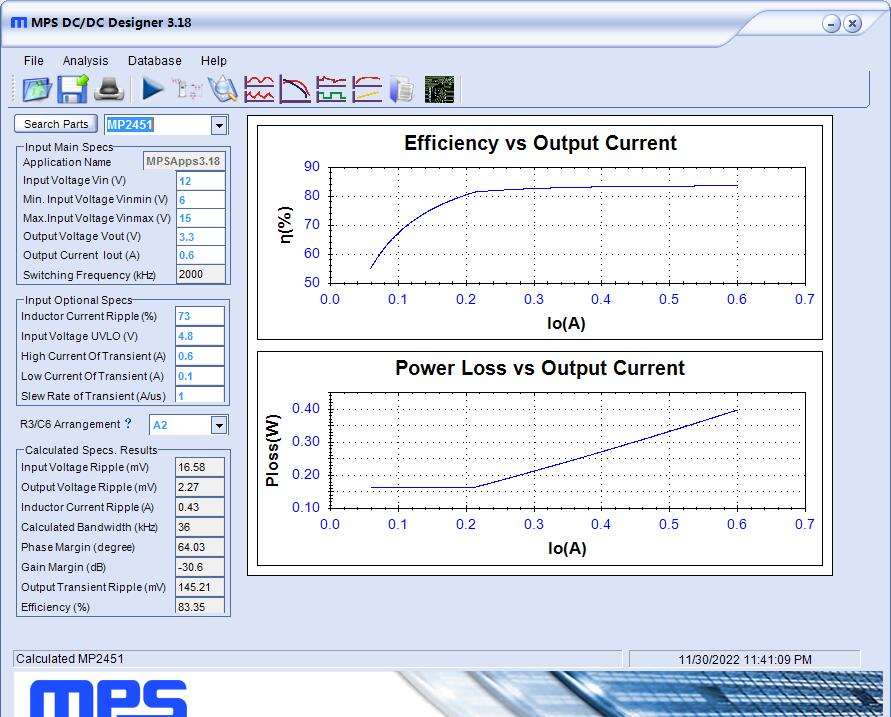Open the PCB layout viewer icon
891x717 pixels.
(x=438, y=88)
